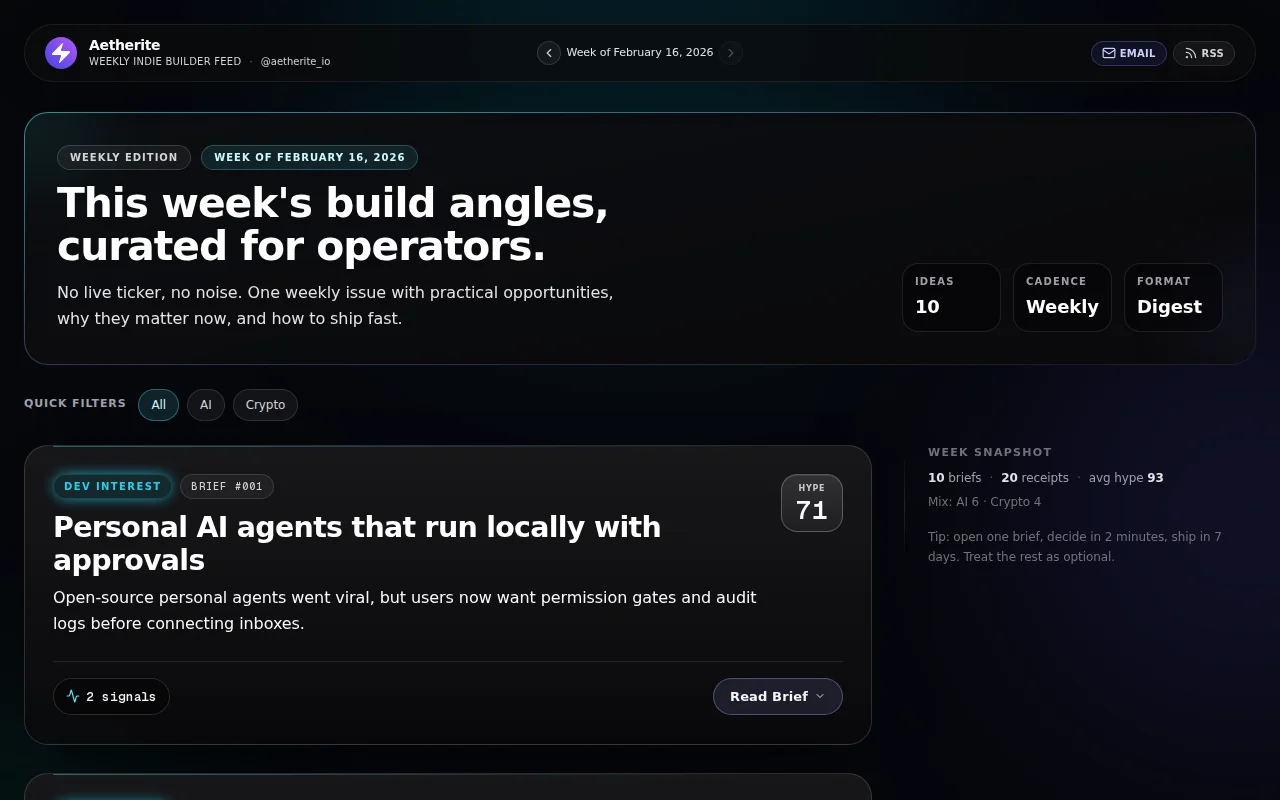Select the All quick filter

point(158,405)
